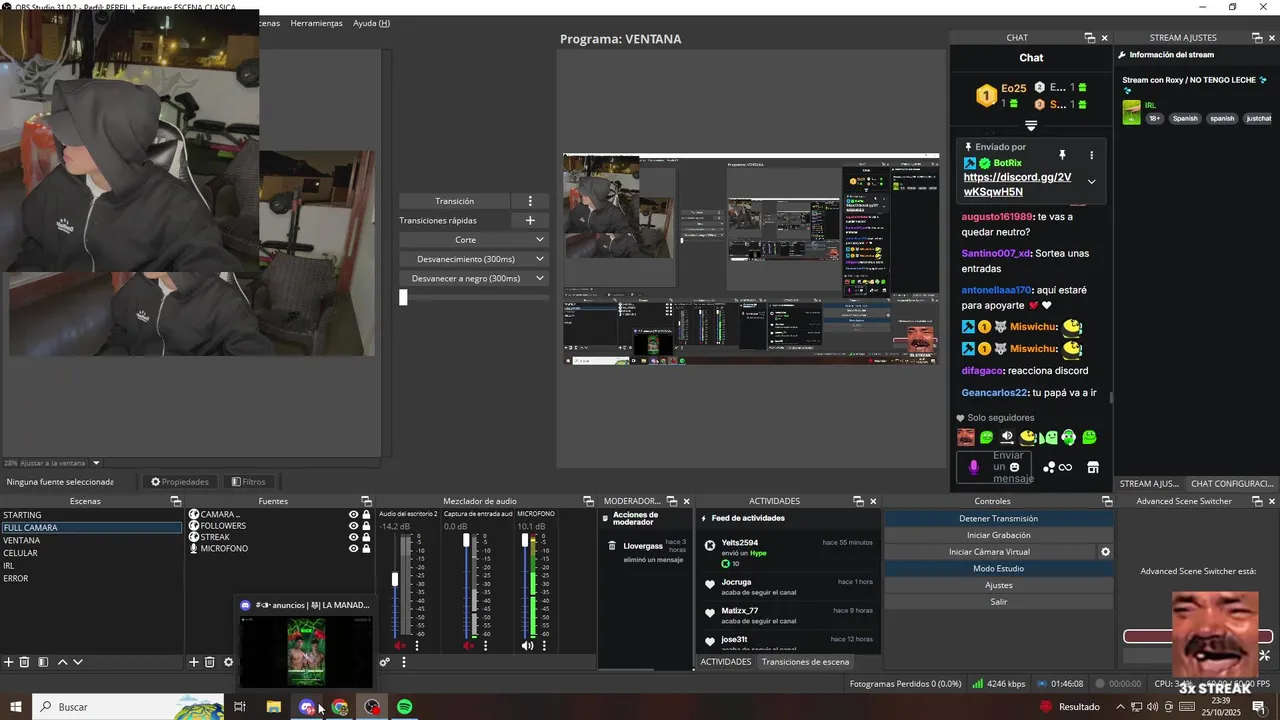Expand the pinned BotRix message
The image size is (1280, 720).
[x=1091, y=182]
